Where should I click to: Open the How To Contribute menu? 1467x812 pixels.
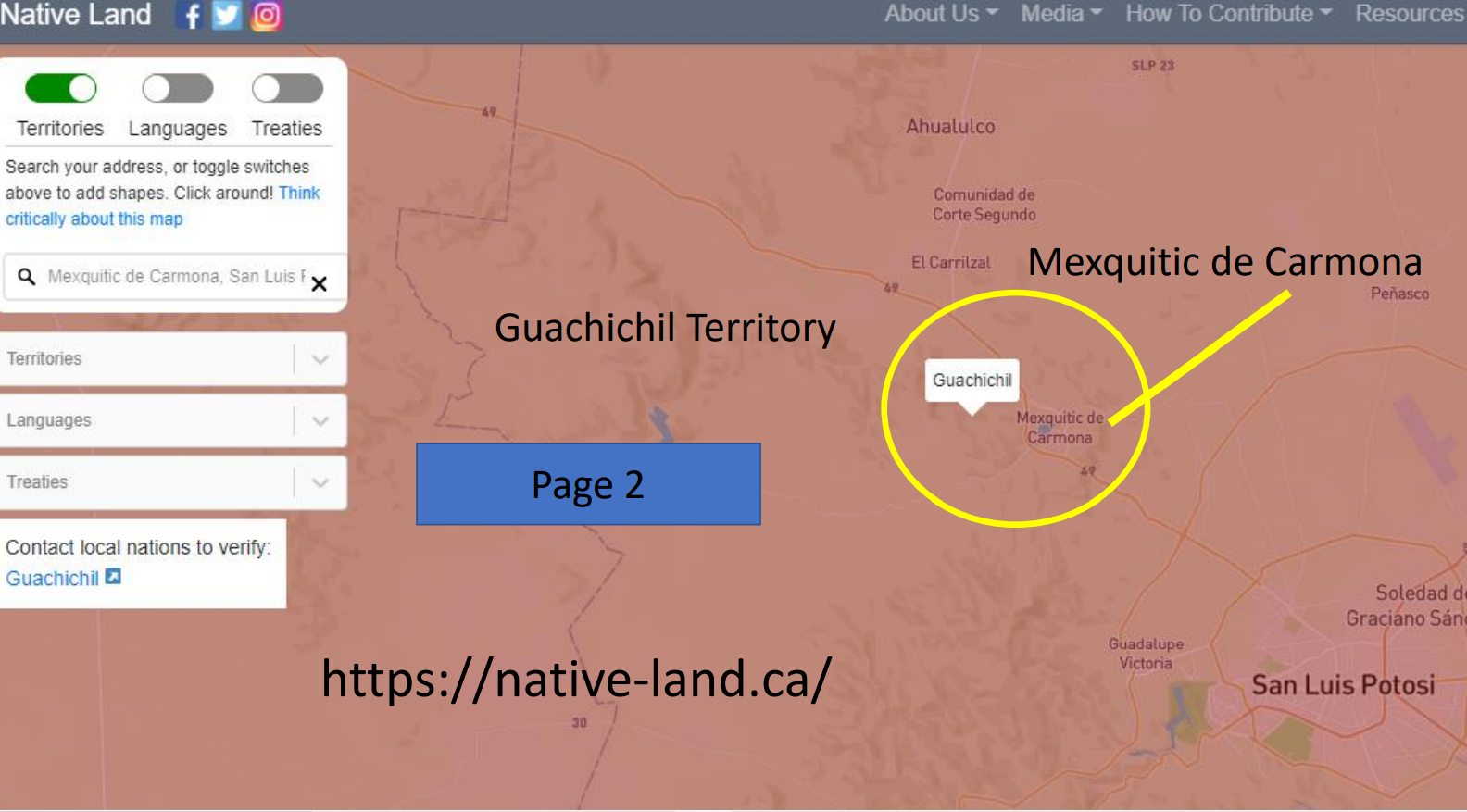[1227, 14]
